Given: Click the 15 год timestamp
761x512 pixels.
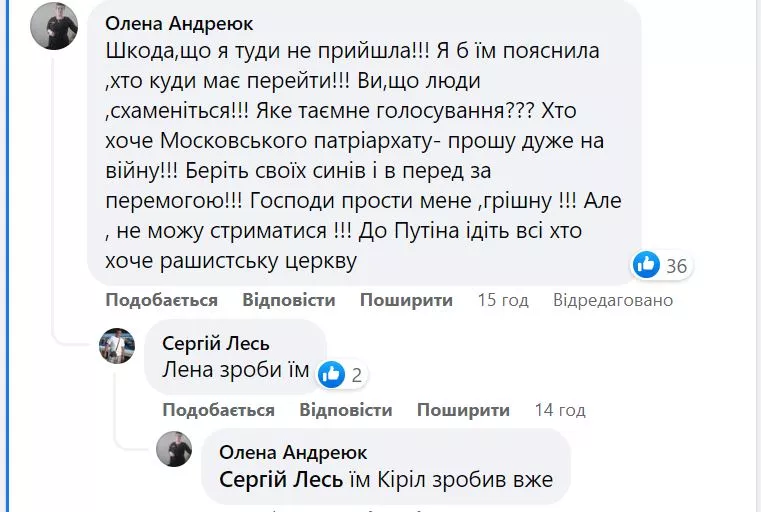Looking at the screenshot, I should [503, 300].
